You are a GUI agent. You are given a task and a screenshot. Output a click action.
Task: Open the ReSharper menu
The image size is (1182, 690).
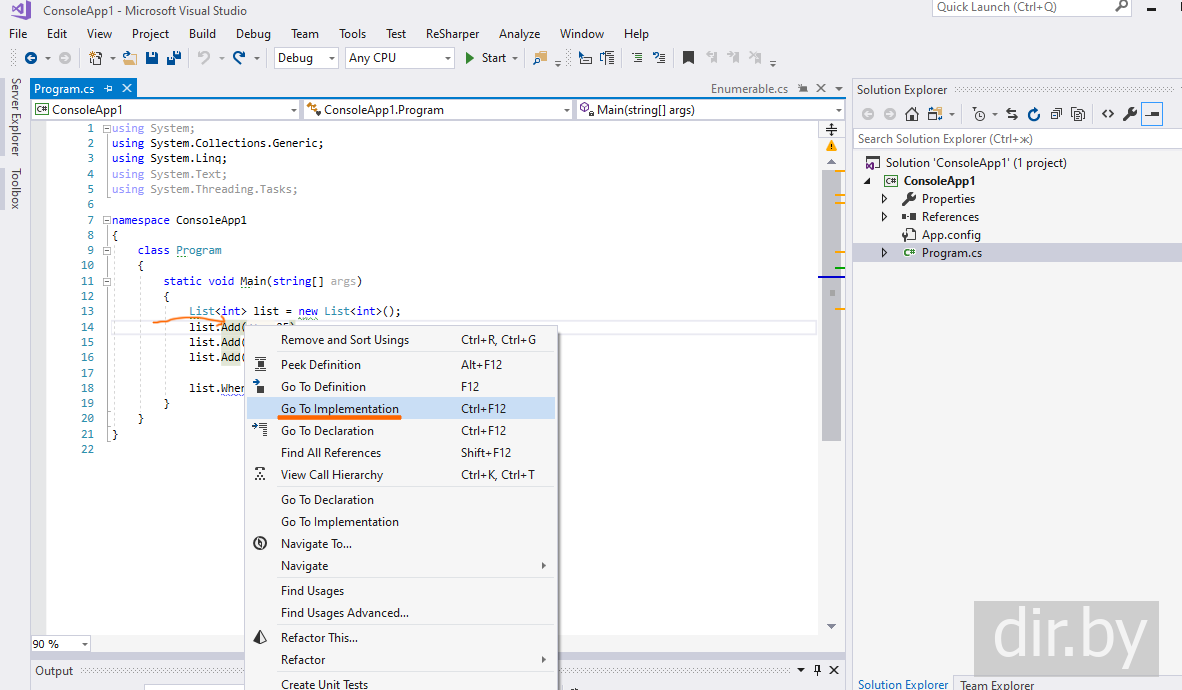click(x=452, y=34)
